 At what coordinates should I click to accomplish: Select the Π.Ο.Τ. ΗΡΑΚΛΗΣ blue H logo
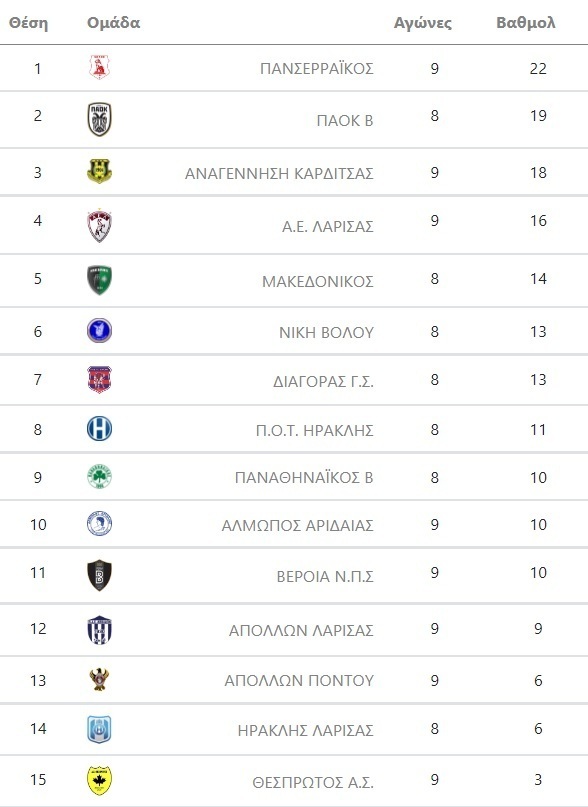click(99, 428)
